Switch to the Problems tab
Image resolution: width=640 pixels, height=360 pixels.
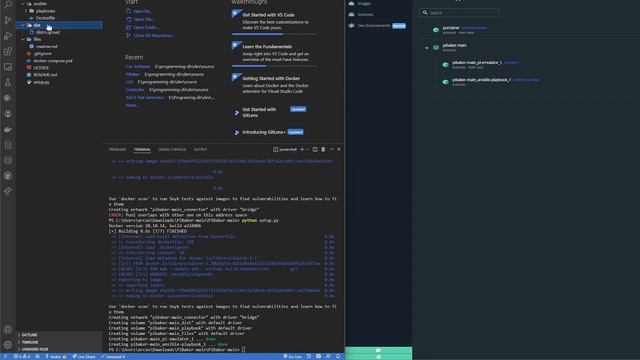coord(118,149)
